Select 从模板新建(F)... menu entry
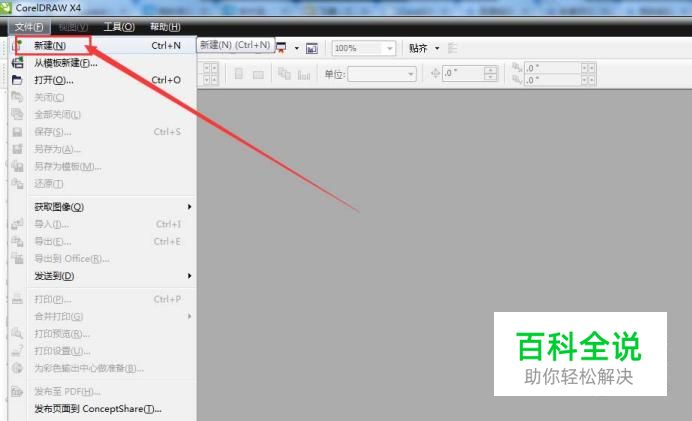The width and height of the screenshot is (692, 421). (102, 63)
